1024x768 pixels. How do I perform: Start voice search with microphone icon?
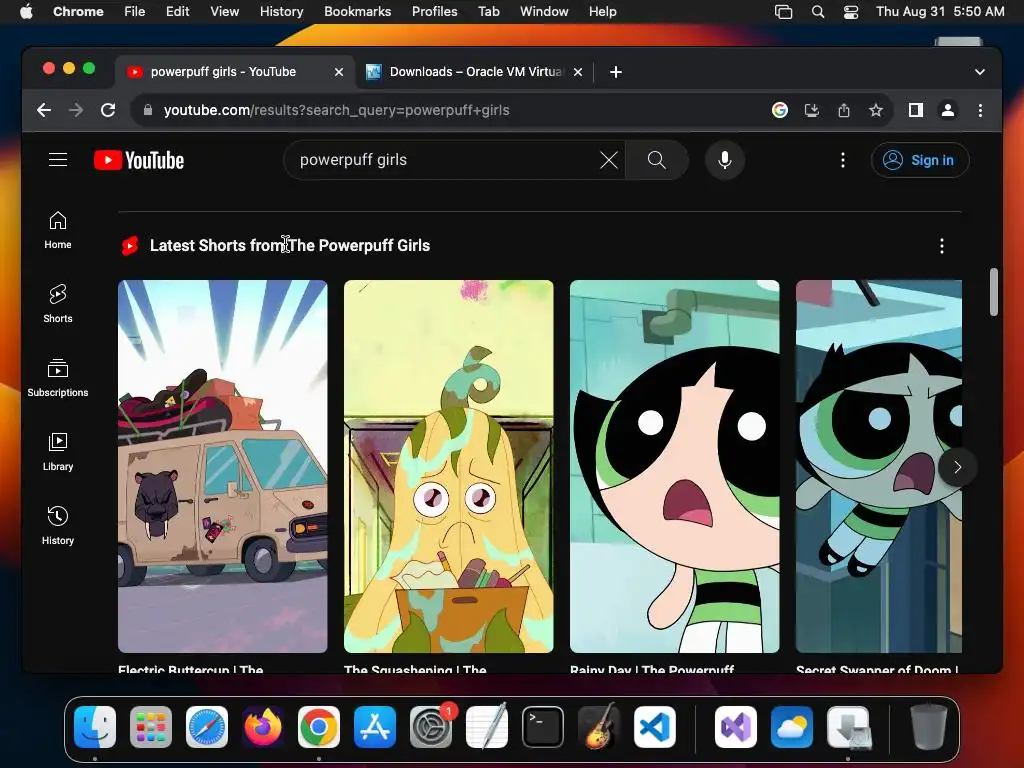pyautogui.click(x=725, y=160)
